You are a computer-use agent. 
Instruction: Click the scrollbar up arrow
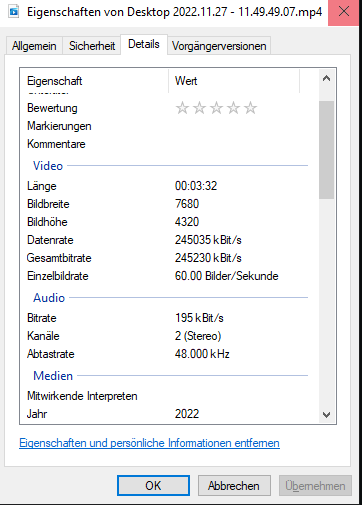click(326, 79)
